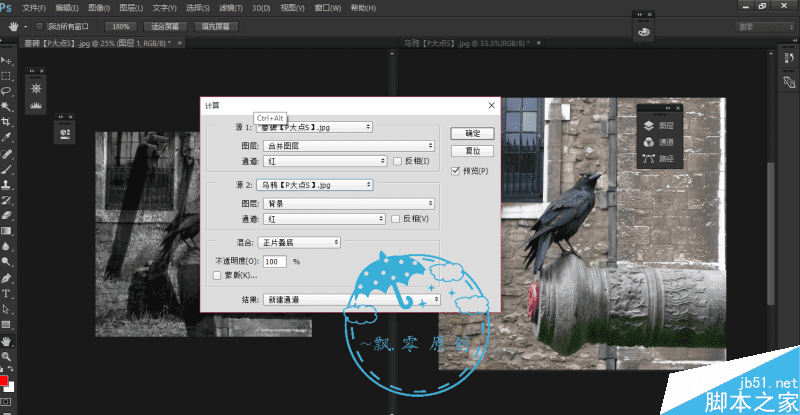800x415 pixels.
Task: Select the Rectangle shape tool
Action: click(x=6, y=325)
